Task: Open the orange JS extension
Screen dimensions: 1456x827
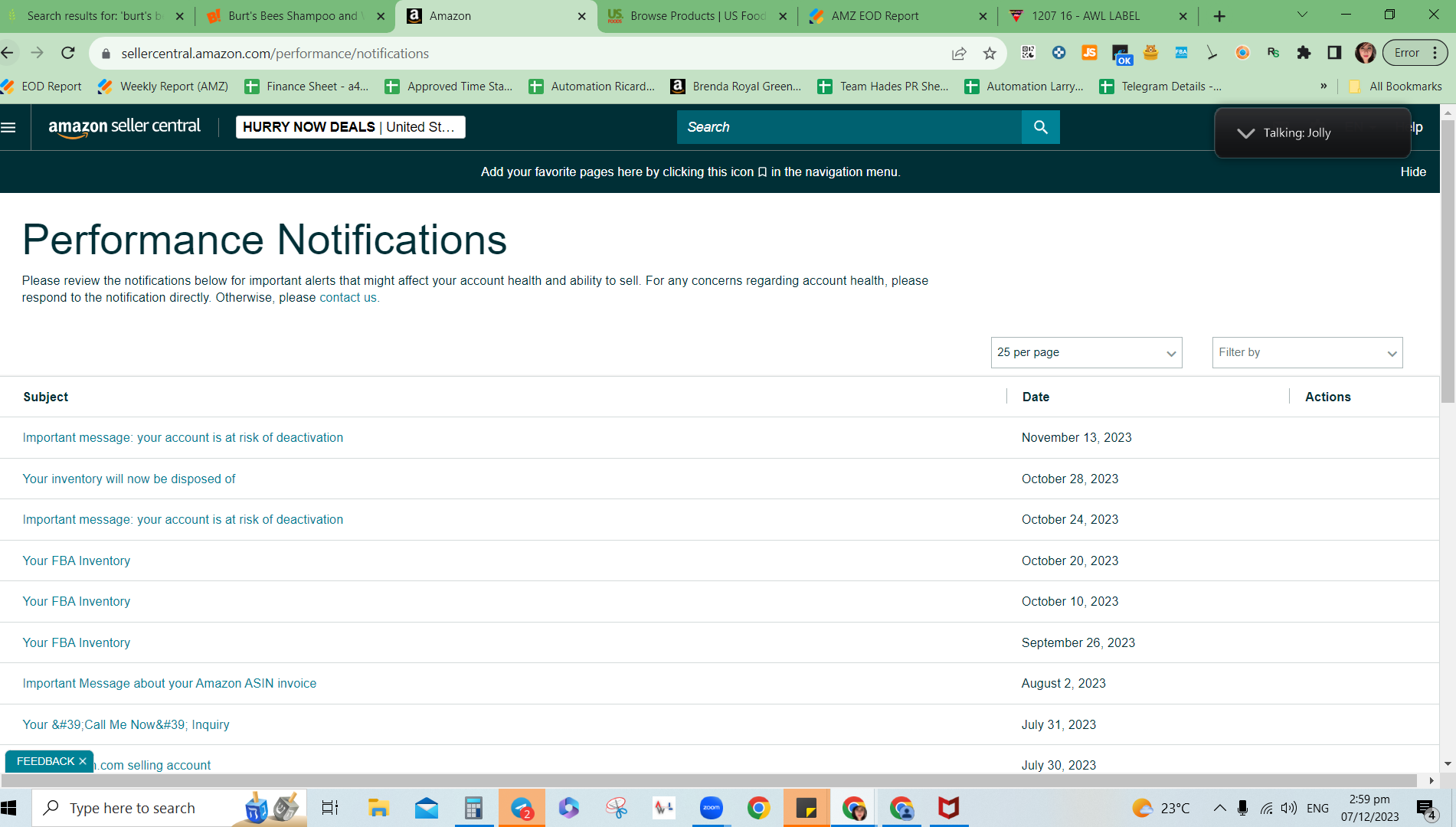Action: pos(1089,52)
